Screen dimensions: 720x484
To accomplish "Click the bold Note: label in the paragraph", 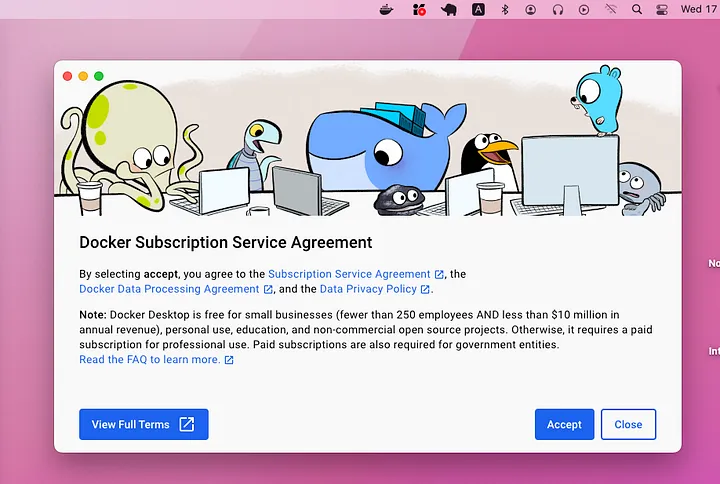I will pos(93,315).
